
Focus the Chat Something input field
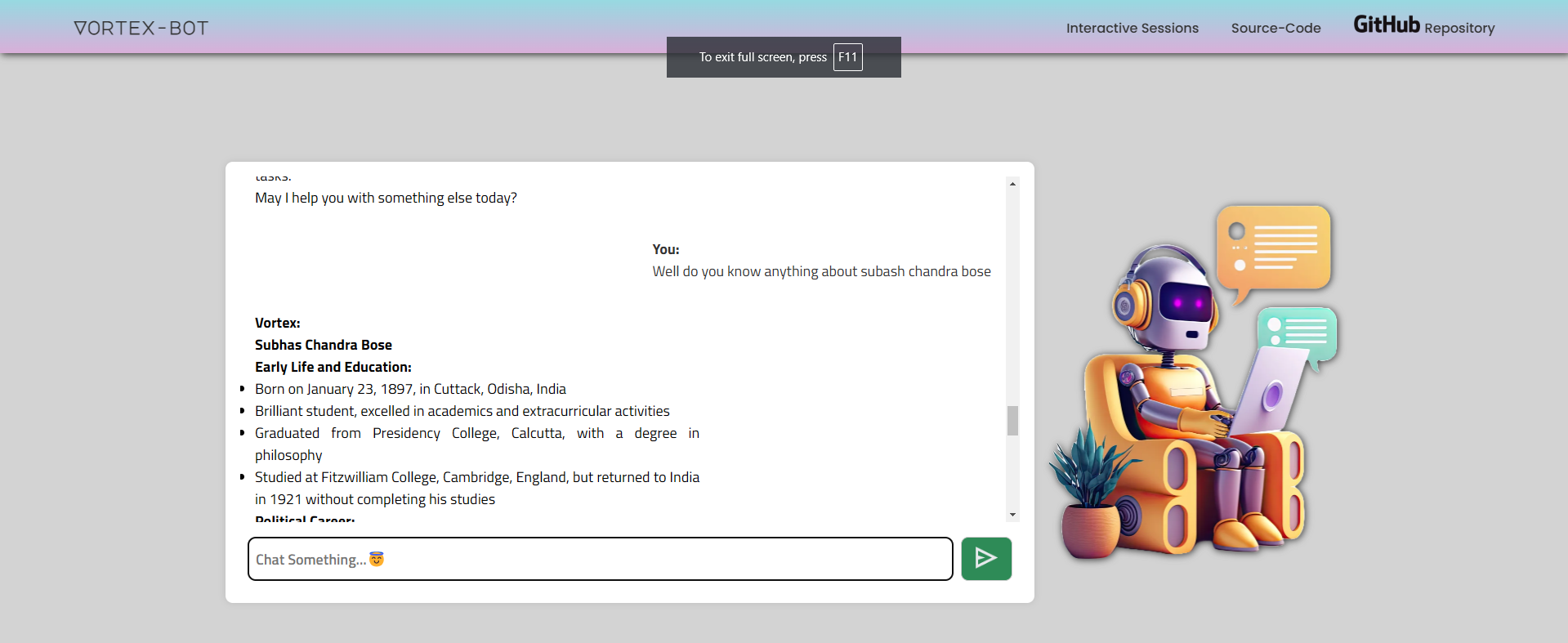tap(601, 559)
